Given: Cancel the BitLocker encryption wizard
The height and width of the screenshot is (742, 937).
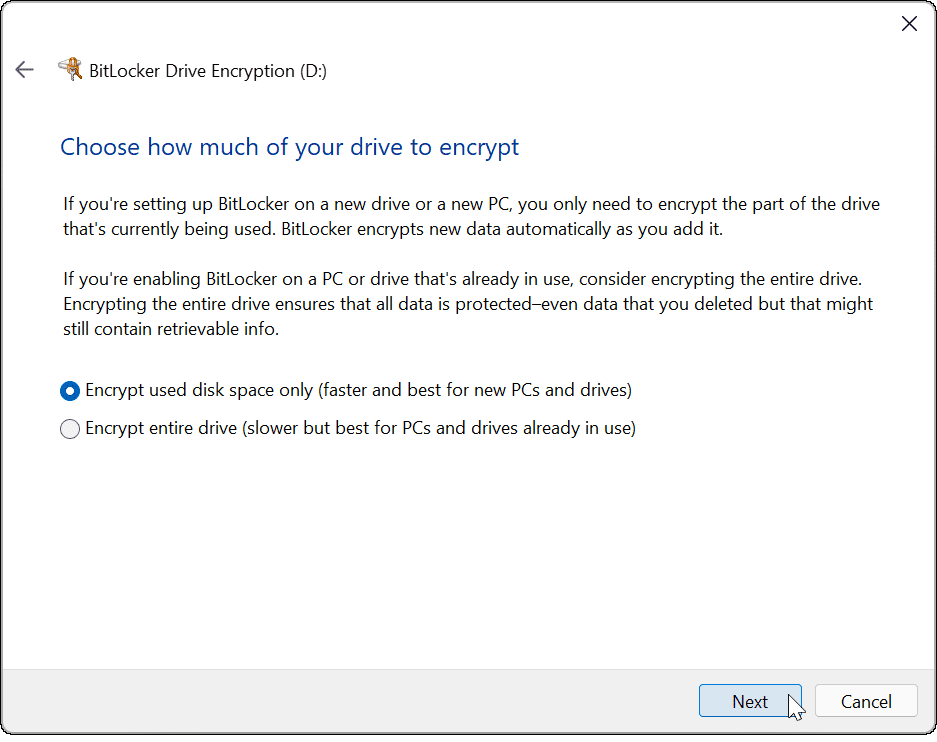Looking at the screenshot, I should click(866, 701).
